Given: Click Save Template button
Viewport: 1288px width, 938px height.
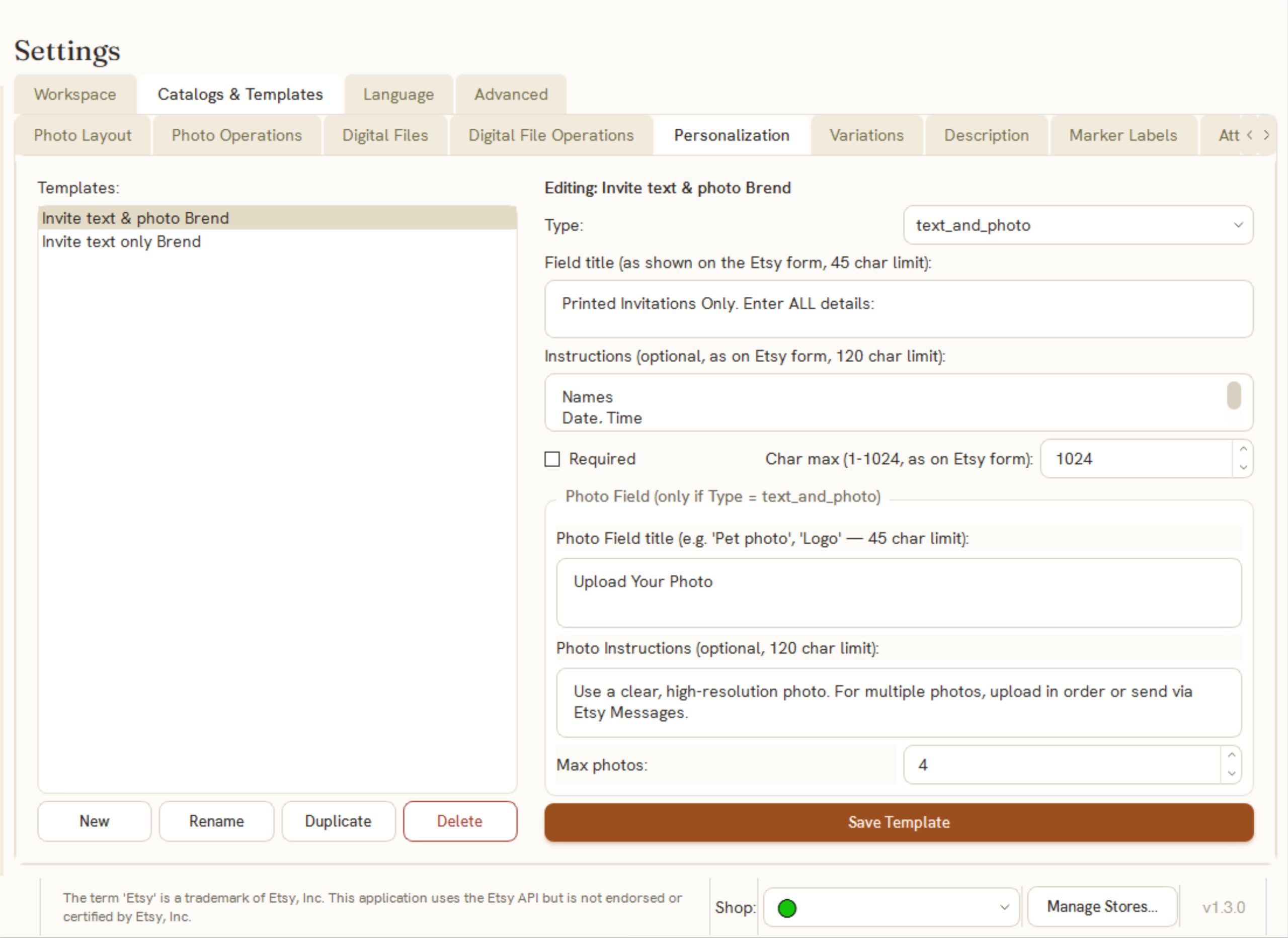Looking at the screenshot, I should (x=899, y=822).
